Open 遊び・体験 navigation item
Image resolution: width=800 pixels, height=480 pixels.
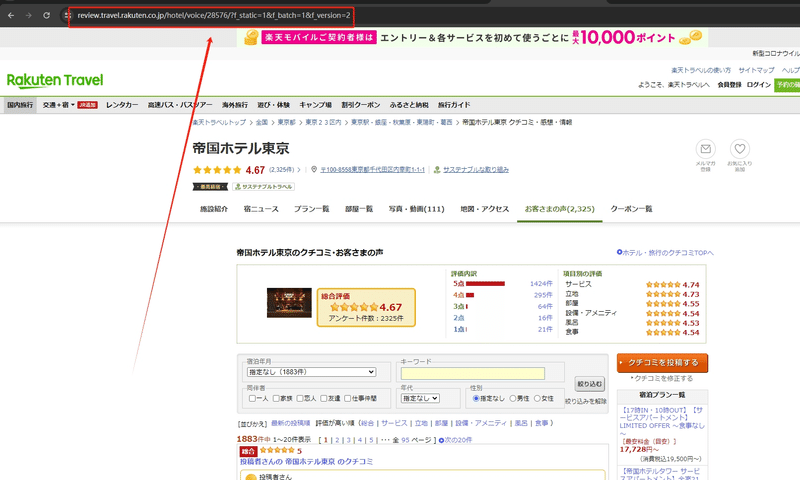(x=273, y=105)
